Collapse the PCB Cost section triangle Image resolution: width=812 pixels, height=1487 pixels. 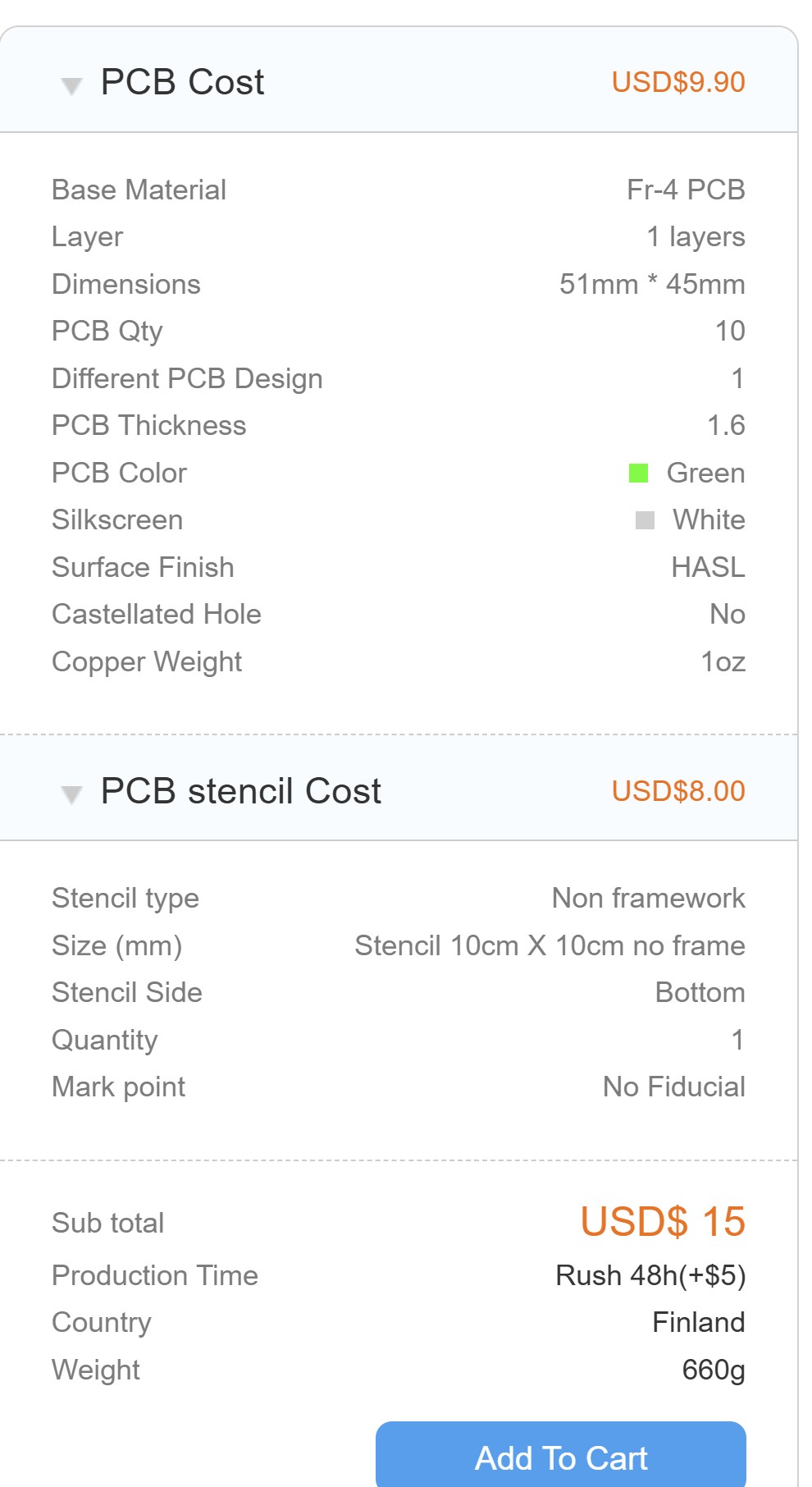72,85
